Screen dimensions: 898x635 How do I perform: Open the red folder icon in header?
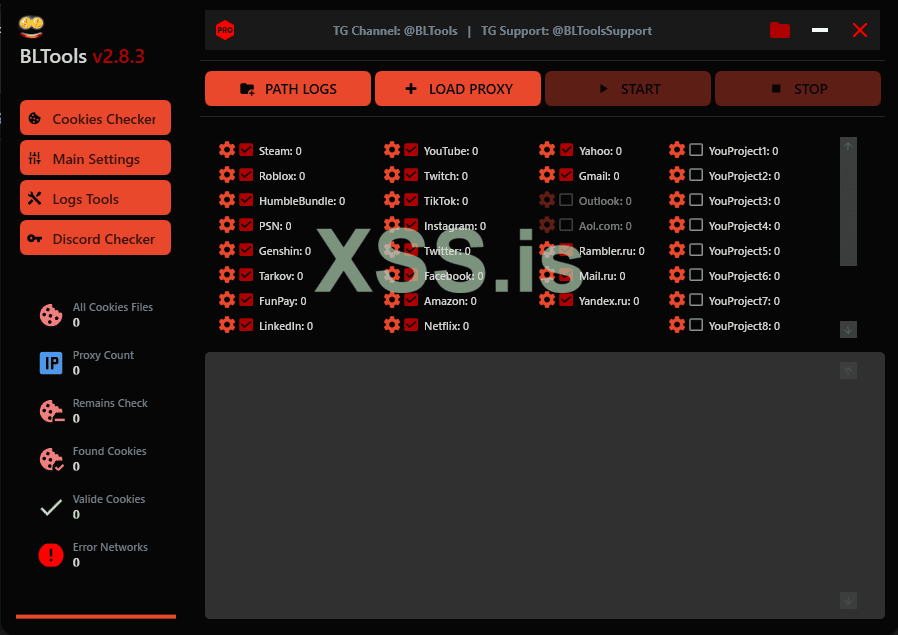coord(779,30)
